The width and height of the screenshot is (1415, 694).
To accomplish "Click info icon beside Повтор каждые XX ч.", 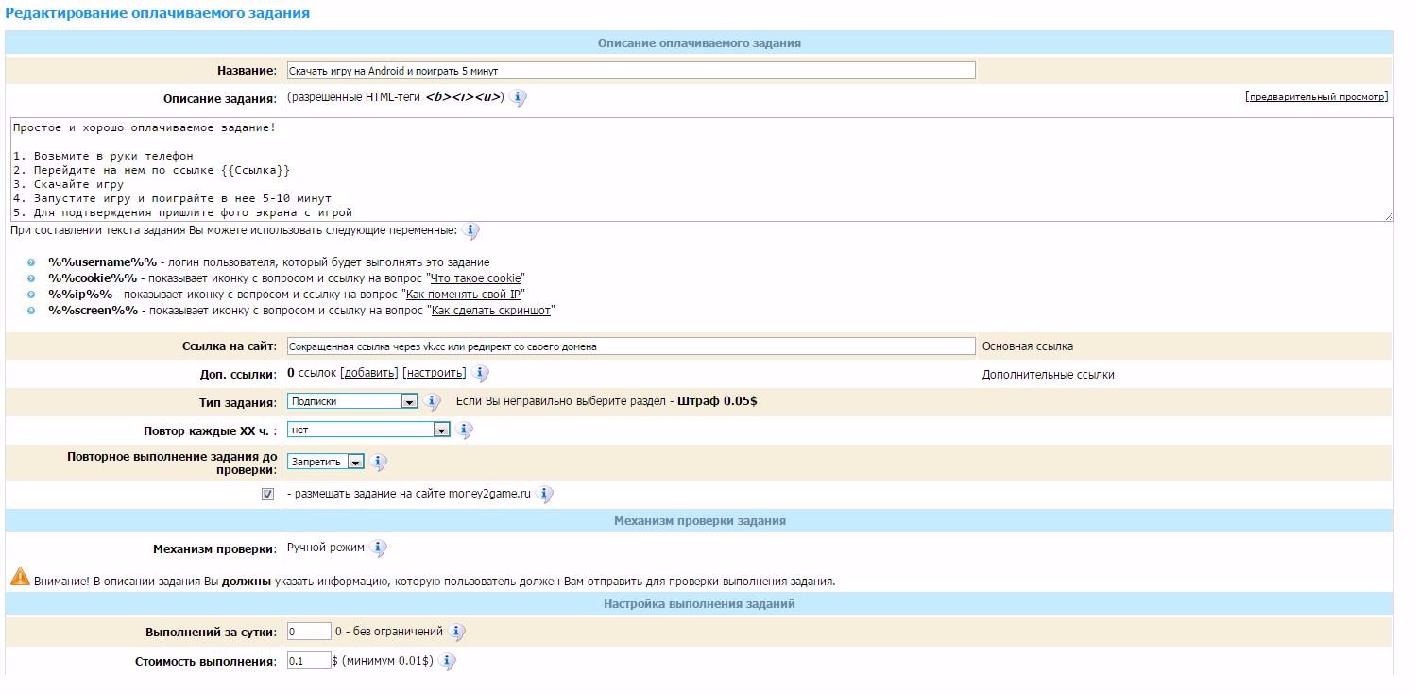I will [464, 430].
